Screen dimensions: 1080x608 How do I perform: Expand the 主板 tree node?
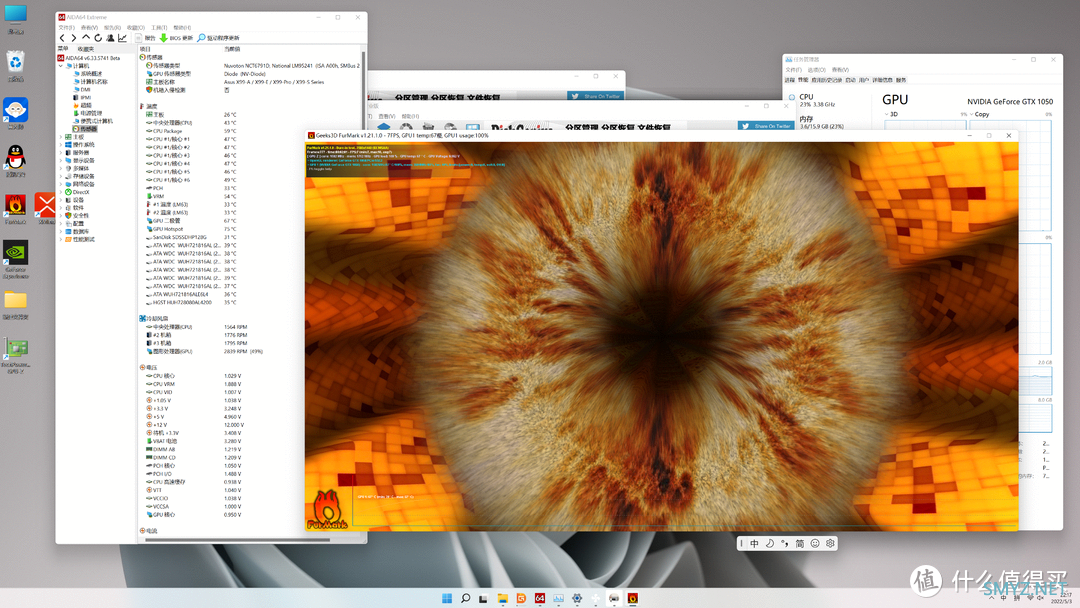[61, 137]
